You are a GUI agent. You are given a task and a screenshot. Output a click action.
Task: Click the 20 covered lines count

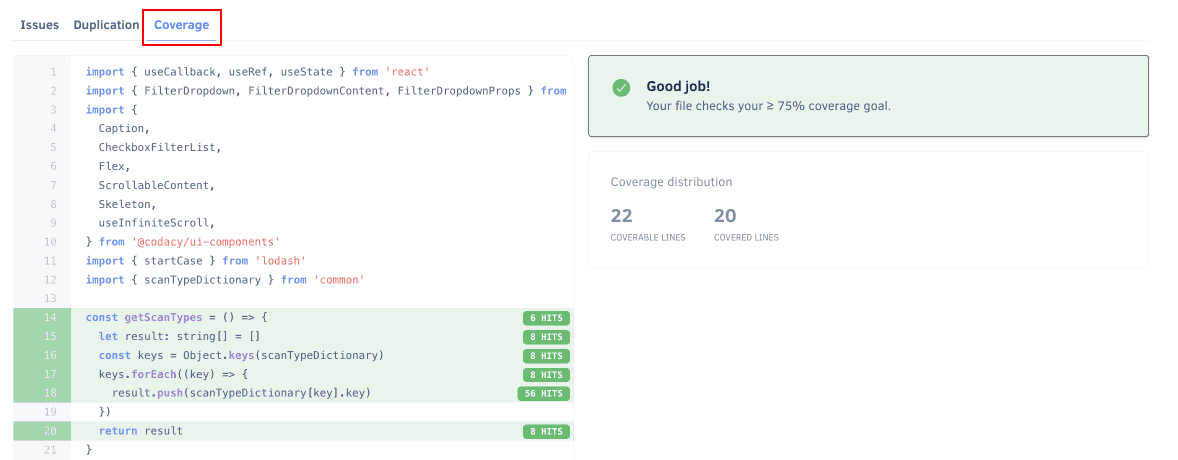click(725, 216)
